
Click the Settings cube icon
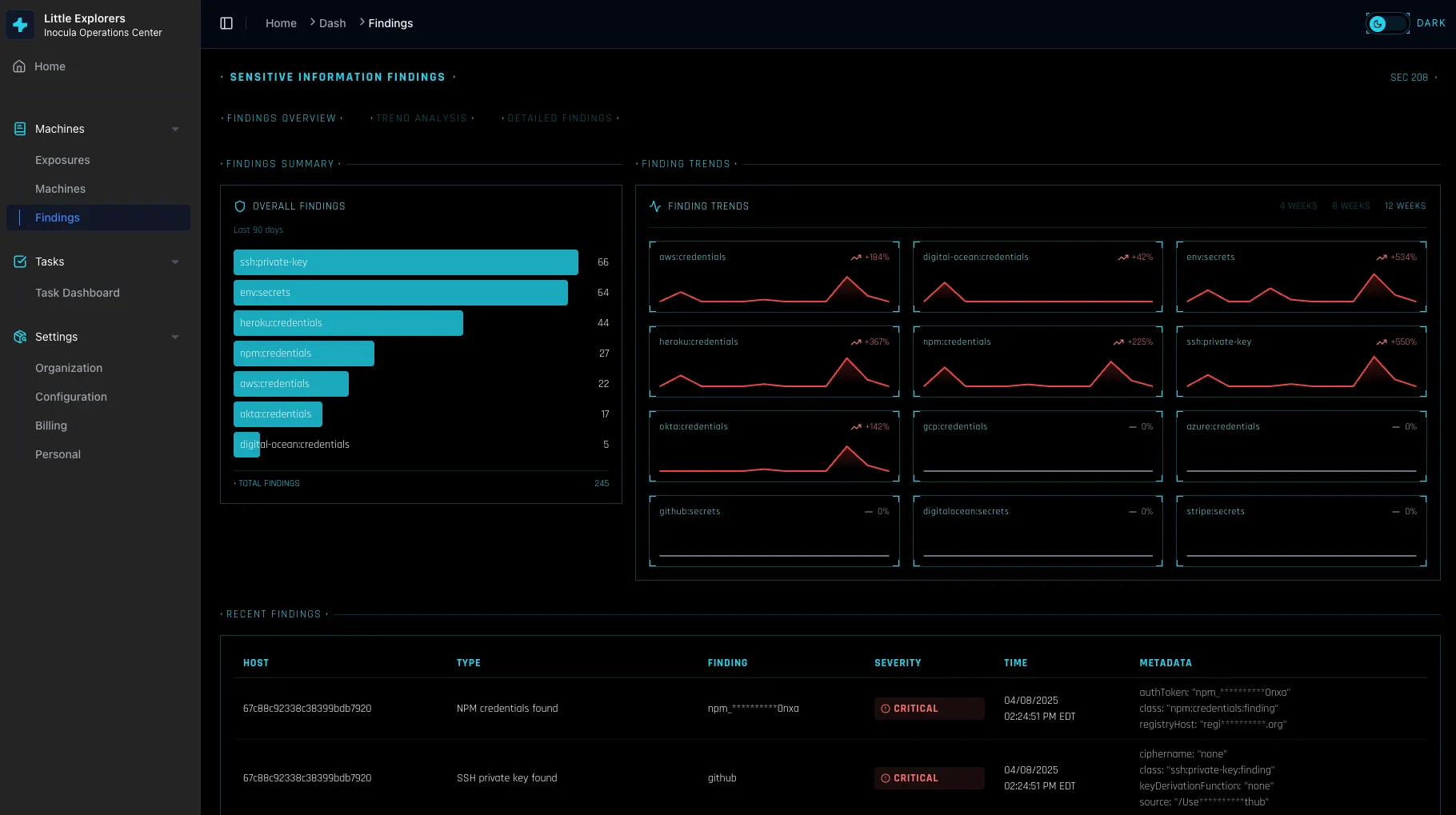tap(18, 337)
